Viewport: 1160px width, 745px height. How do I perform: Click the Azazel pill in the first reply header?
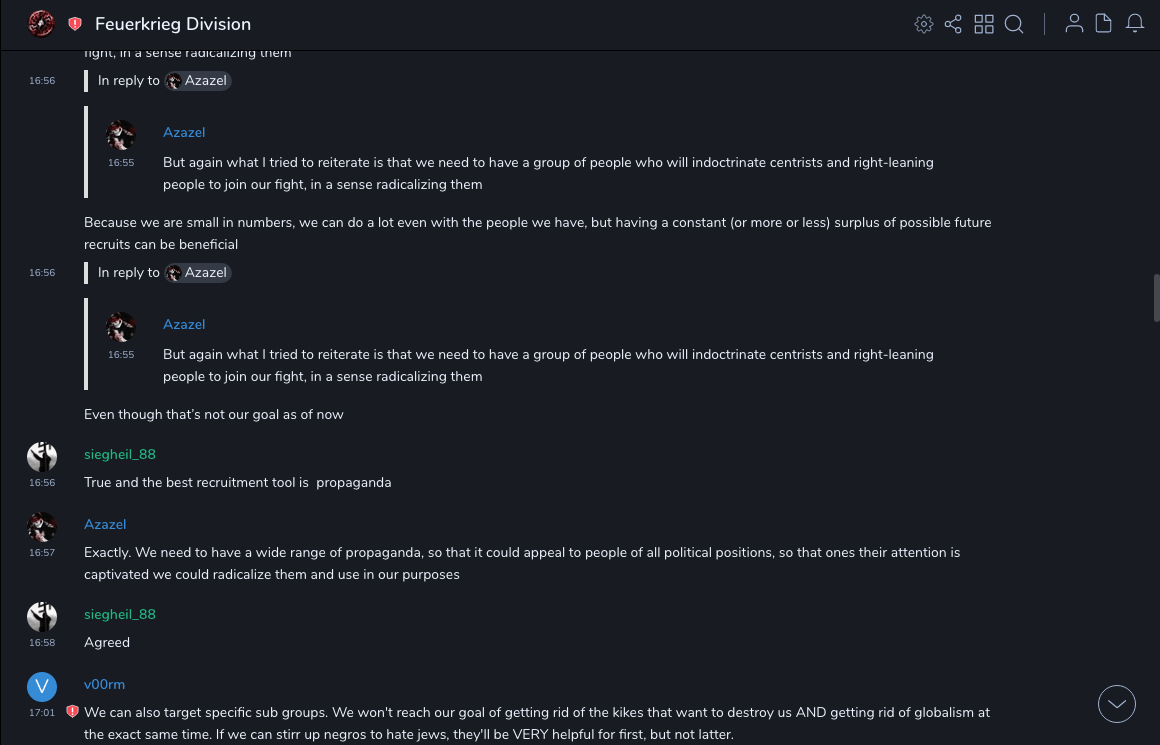[198, 81]
